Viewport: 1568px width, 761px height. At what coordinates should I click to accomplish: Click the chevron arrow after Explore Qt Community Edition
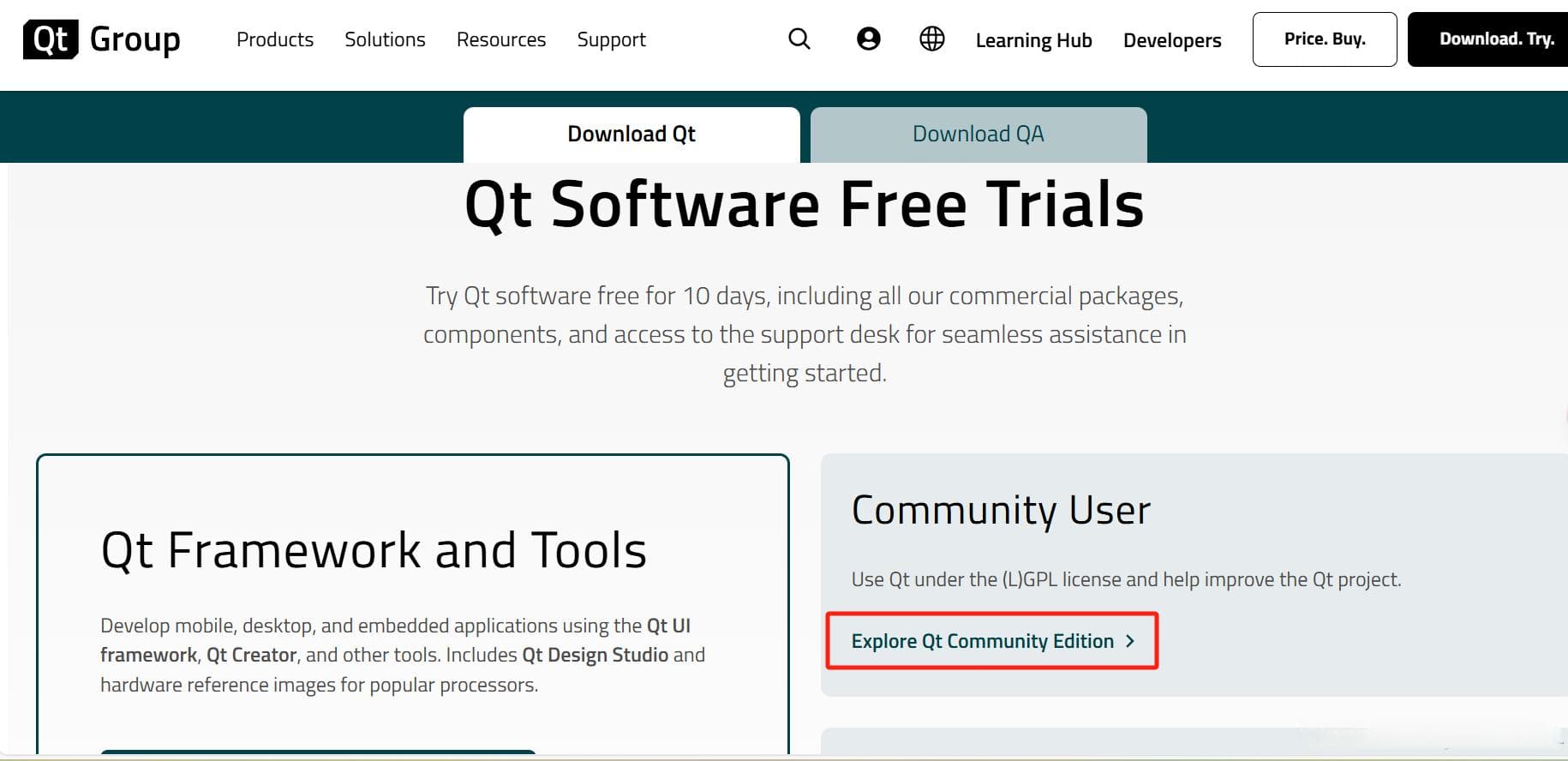click(1130, 641)
